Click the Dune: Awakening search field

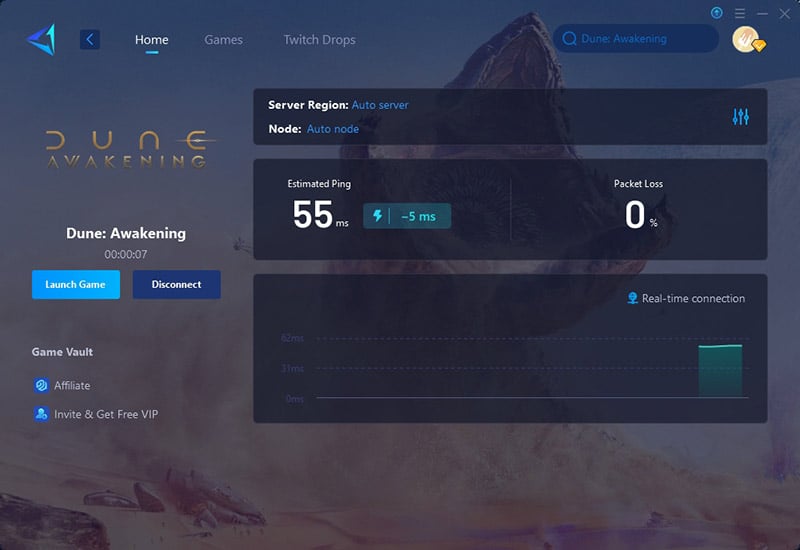(636, 38)
